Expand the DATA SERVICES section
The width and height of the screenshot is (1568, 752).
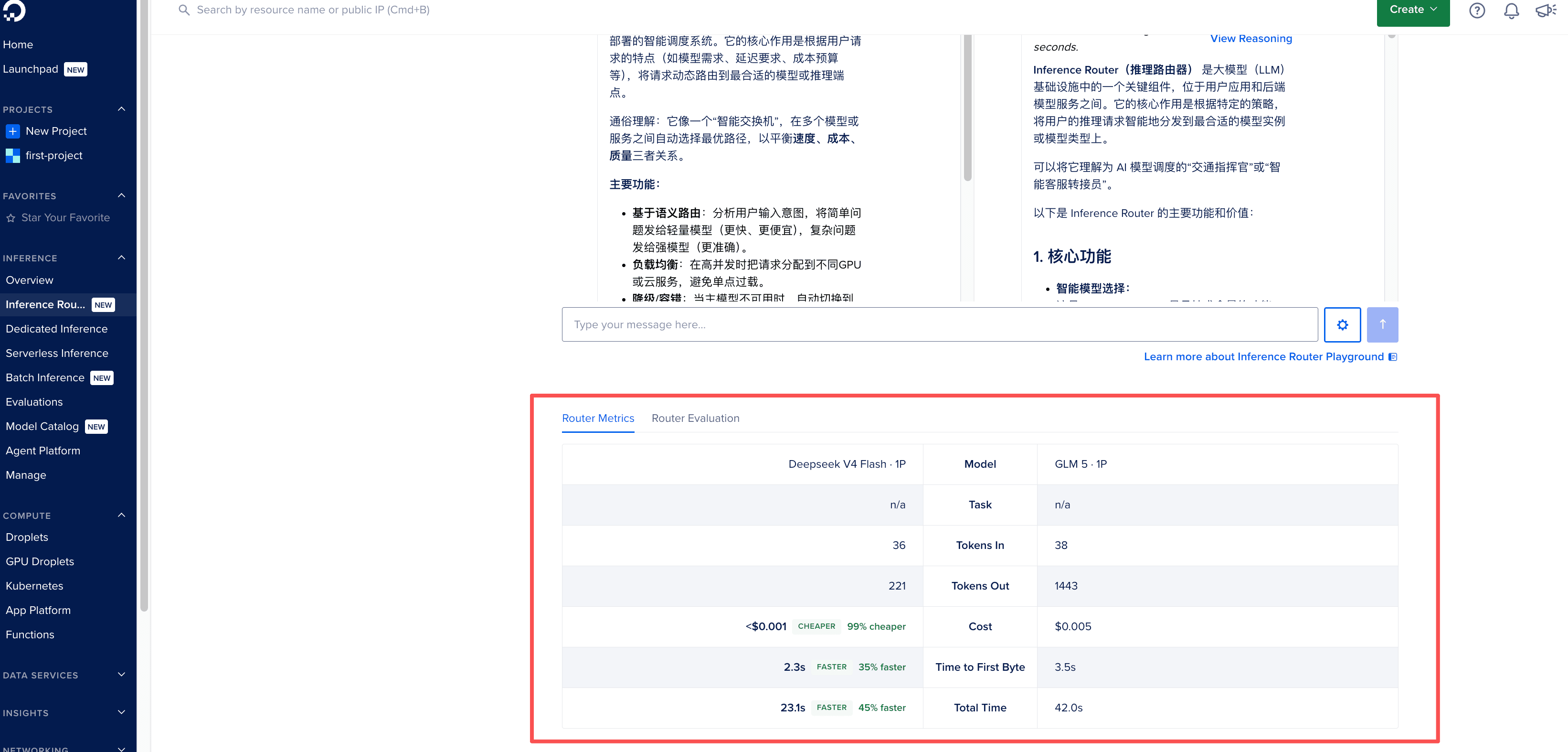point(121,675)
